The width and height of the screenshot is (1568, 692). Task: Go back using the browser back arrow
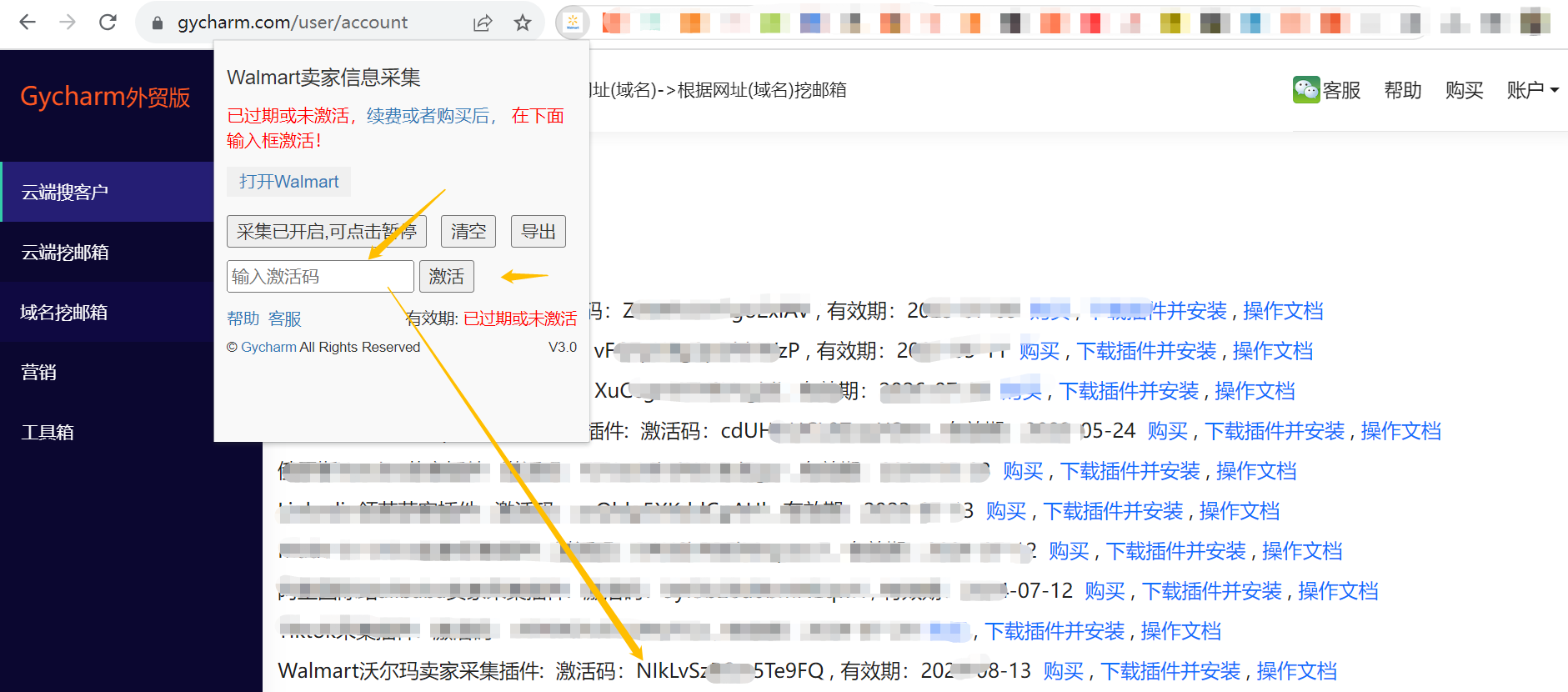coord(28,23)
